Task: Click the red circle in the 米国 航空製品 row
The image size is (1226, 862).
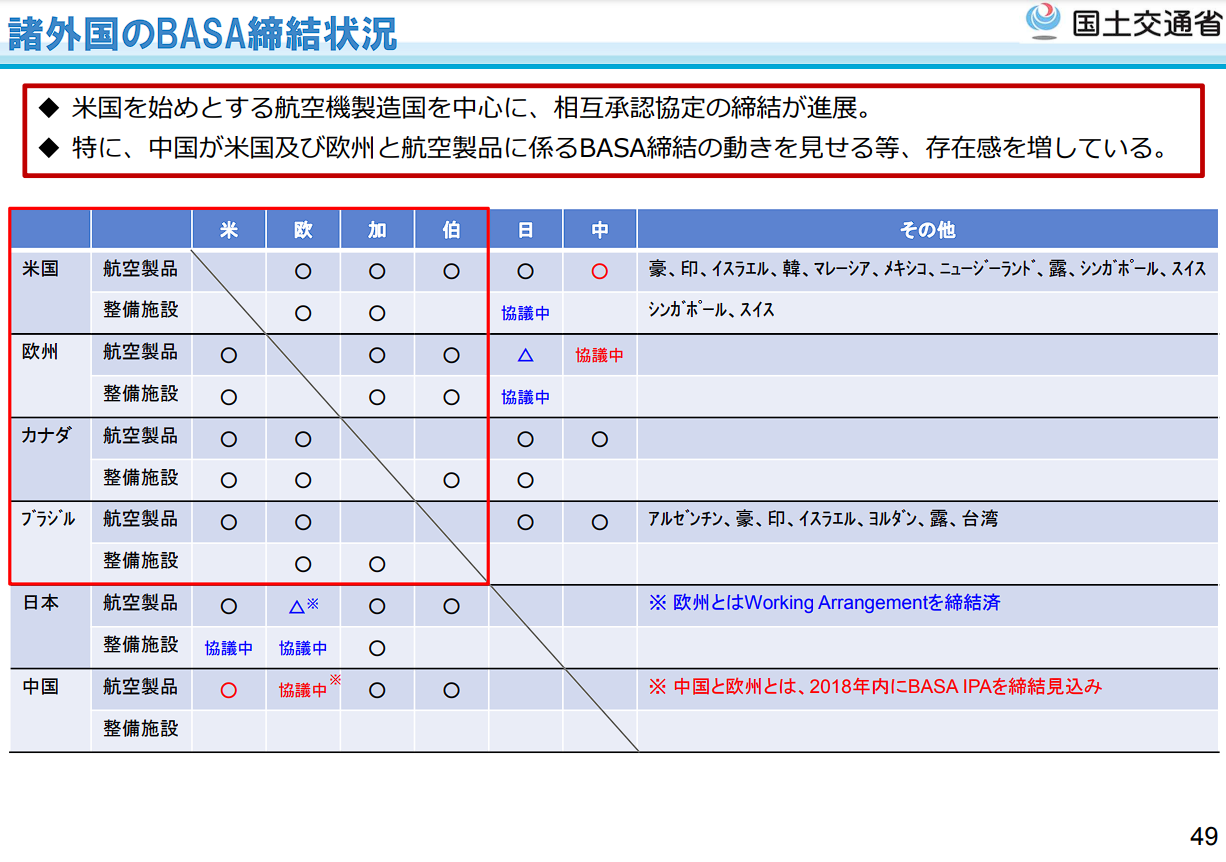Action: click(x=599, y=271)
